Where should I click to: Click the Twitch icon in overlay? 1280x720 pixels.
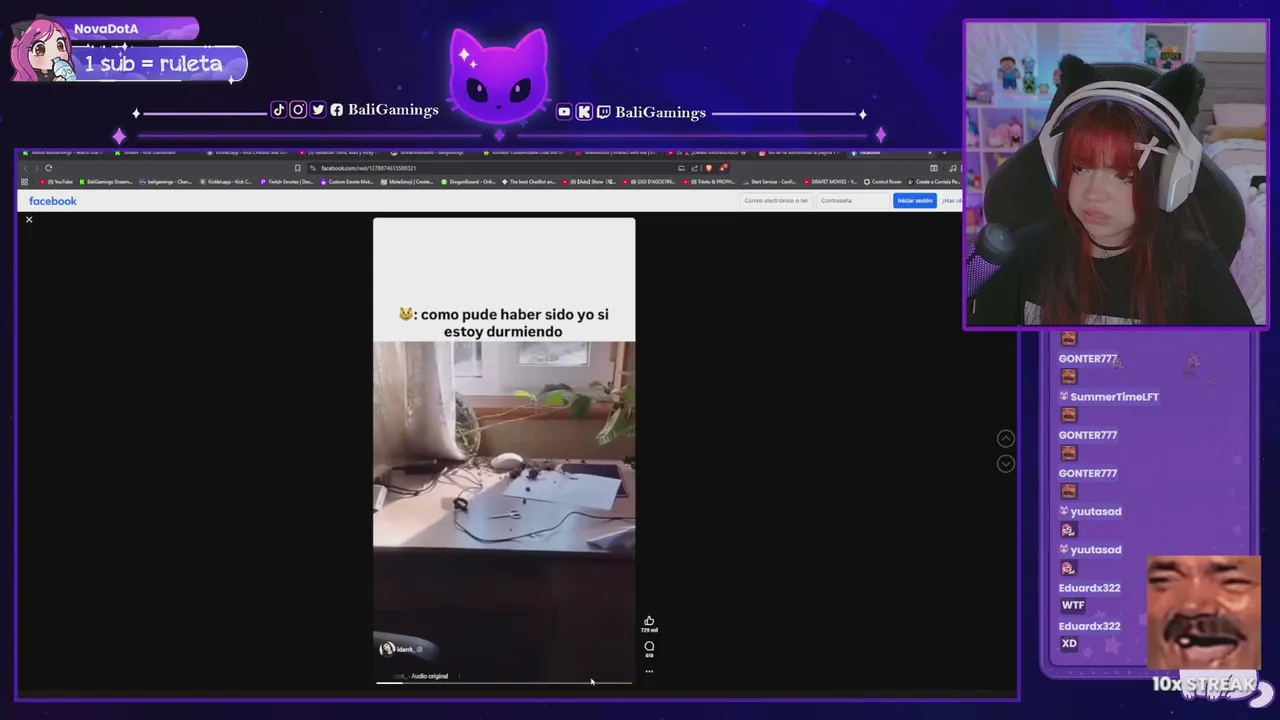point(603,112)
